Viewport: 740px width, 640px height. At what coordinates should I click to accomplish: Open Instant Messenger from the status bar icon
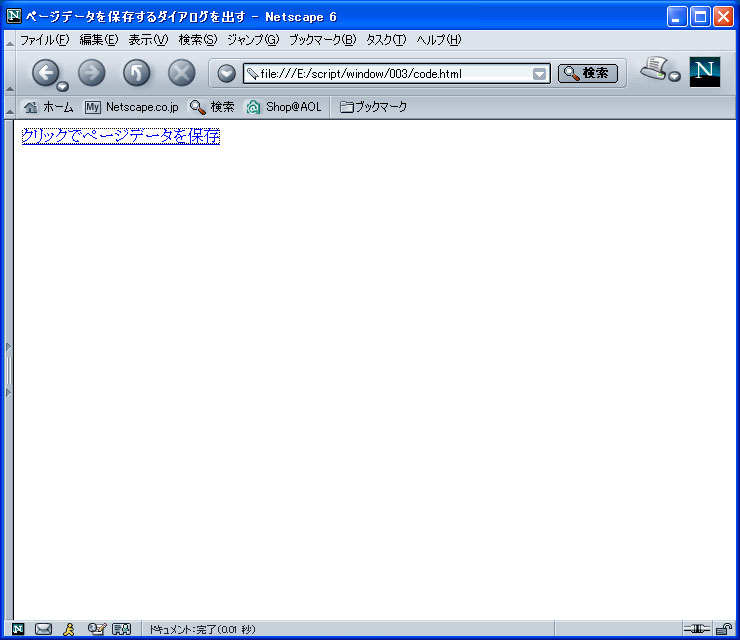(69, 629)
